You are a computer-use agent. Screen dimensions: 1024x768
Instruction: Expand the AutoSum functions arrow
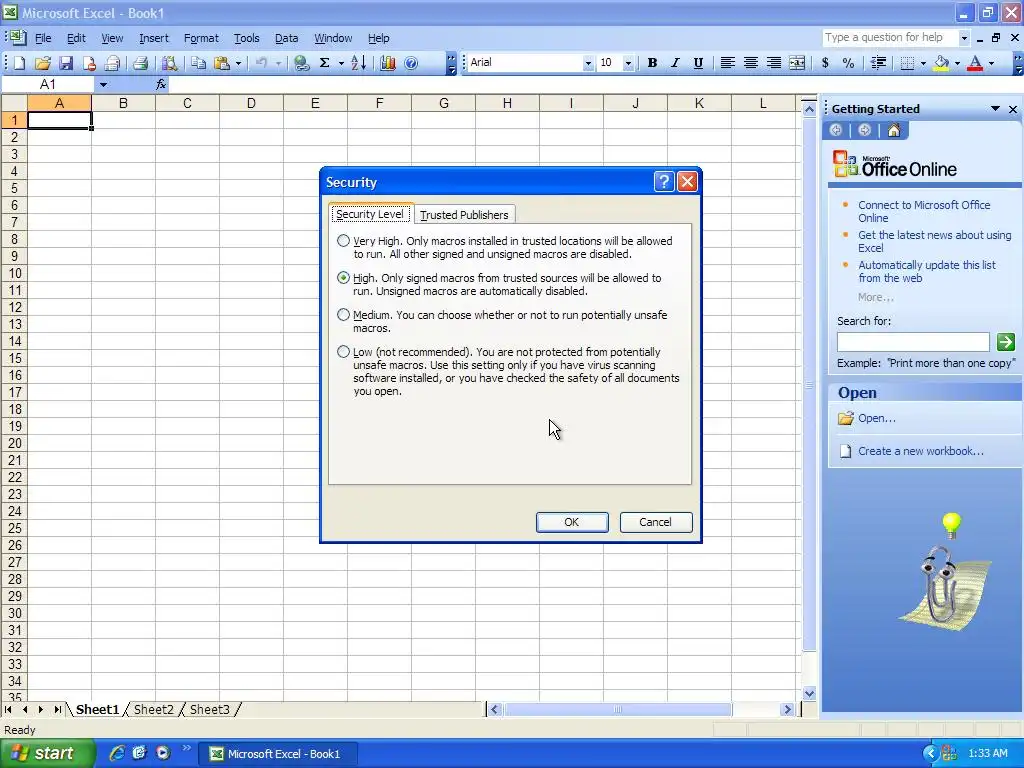click(341, 63)
